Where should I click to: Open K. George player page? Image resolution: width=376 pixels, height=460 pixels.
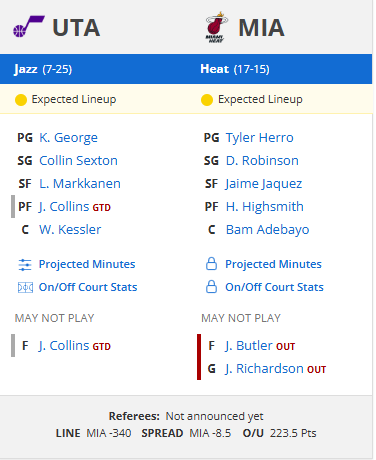pyautogui.click(x=68, y=138)
